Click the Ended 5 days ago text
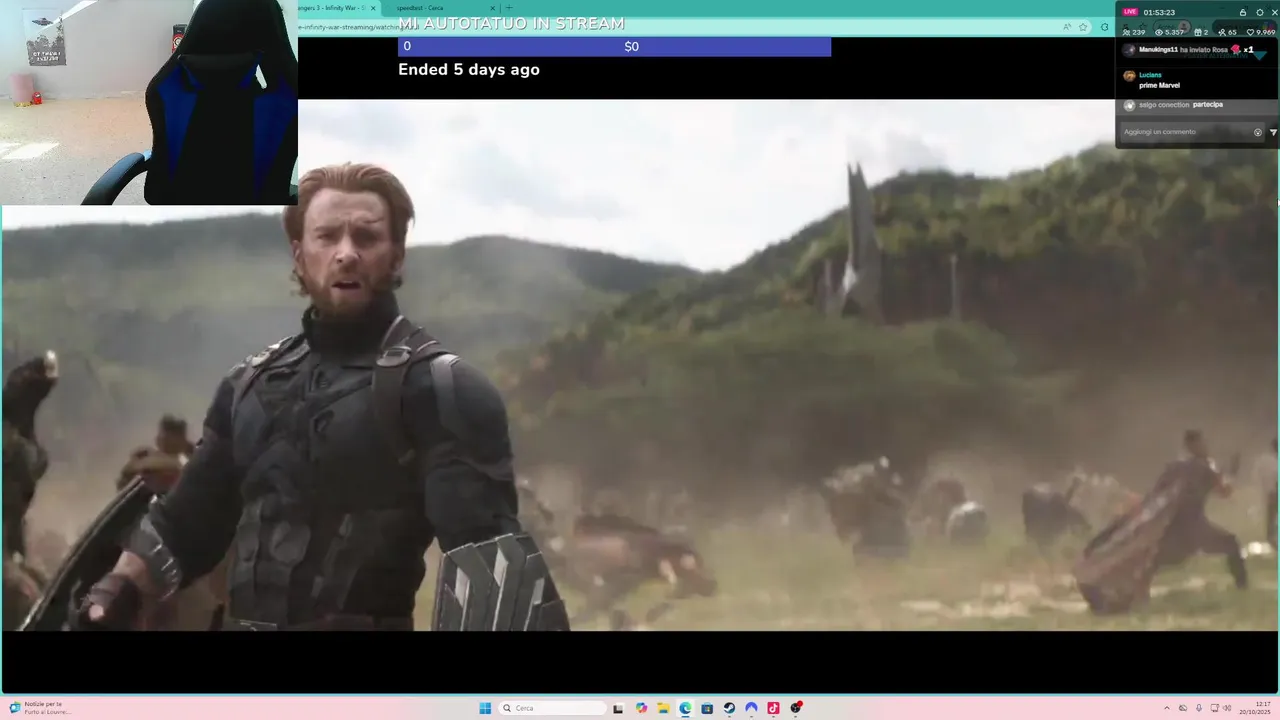The height and width of the screenshot is (720, 1280). 469,69
